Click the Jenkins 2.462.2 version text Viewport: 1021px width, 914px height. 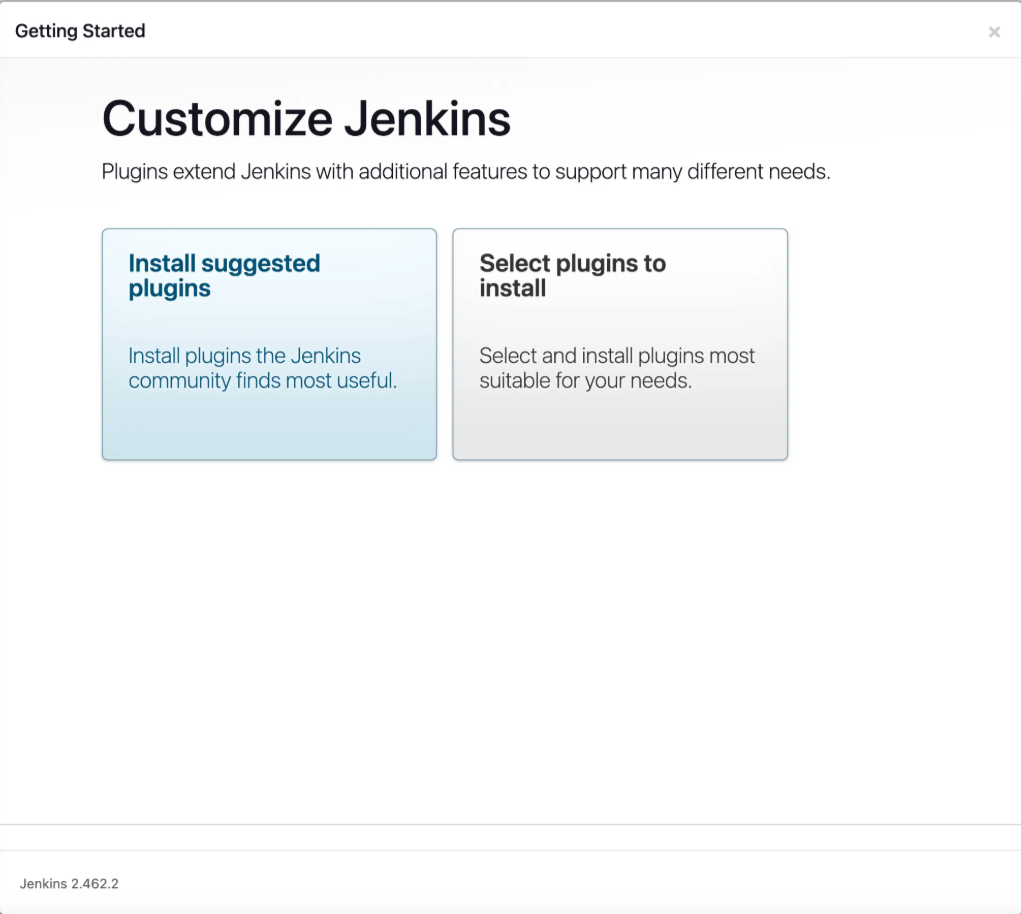point(69,883)
